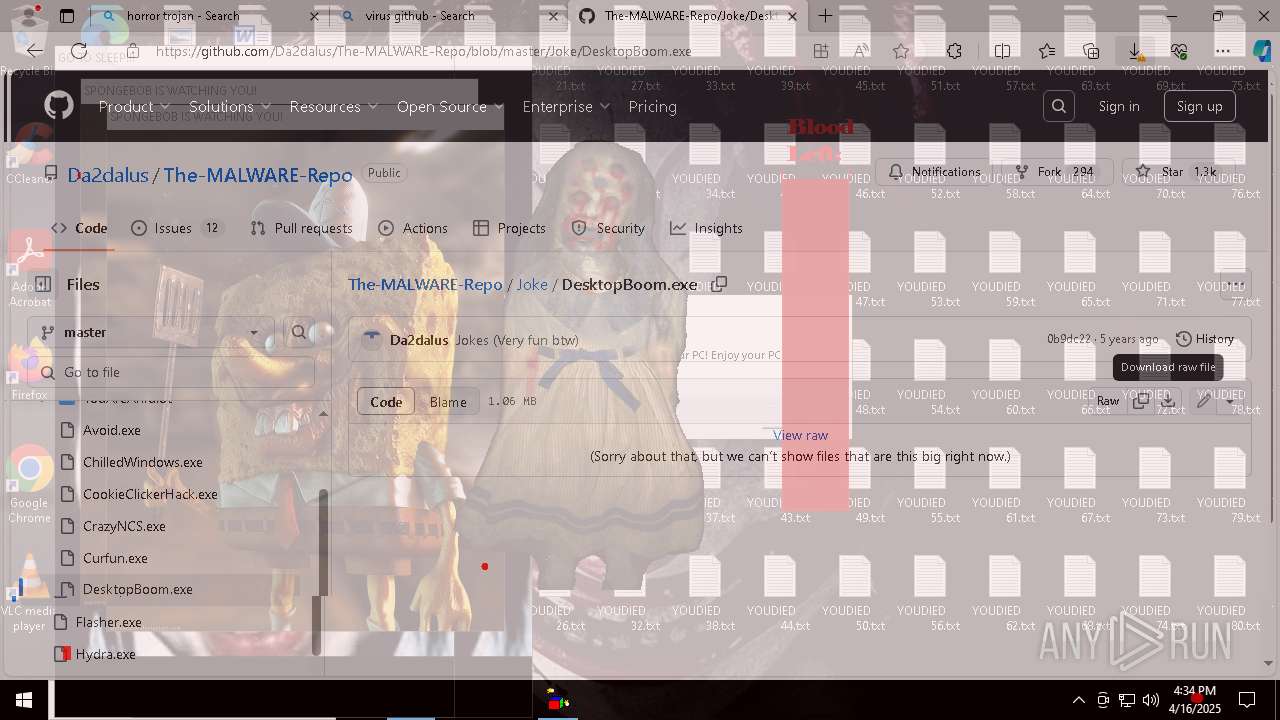This screenshot has width=1280, height=720.
Task: Open the Issues tab
Action: [x=176, y=228]
